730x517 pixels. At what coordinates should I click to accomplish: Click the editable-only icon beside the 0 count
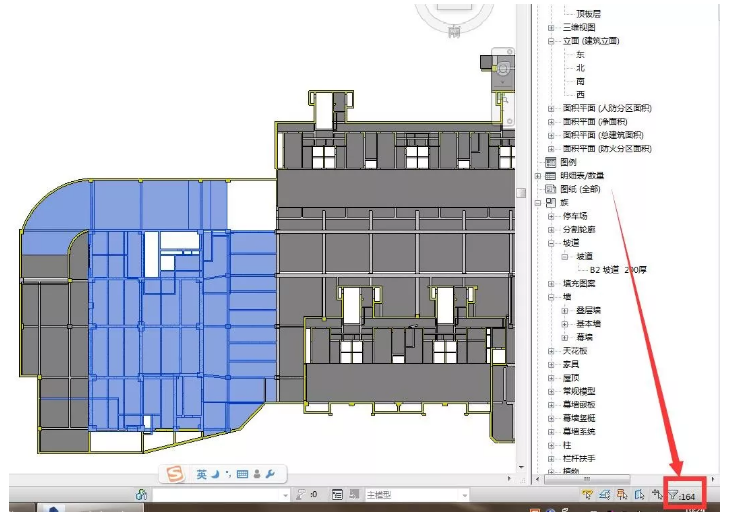click(301, 494)
